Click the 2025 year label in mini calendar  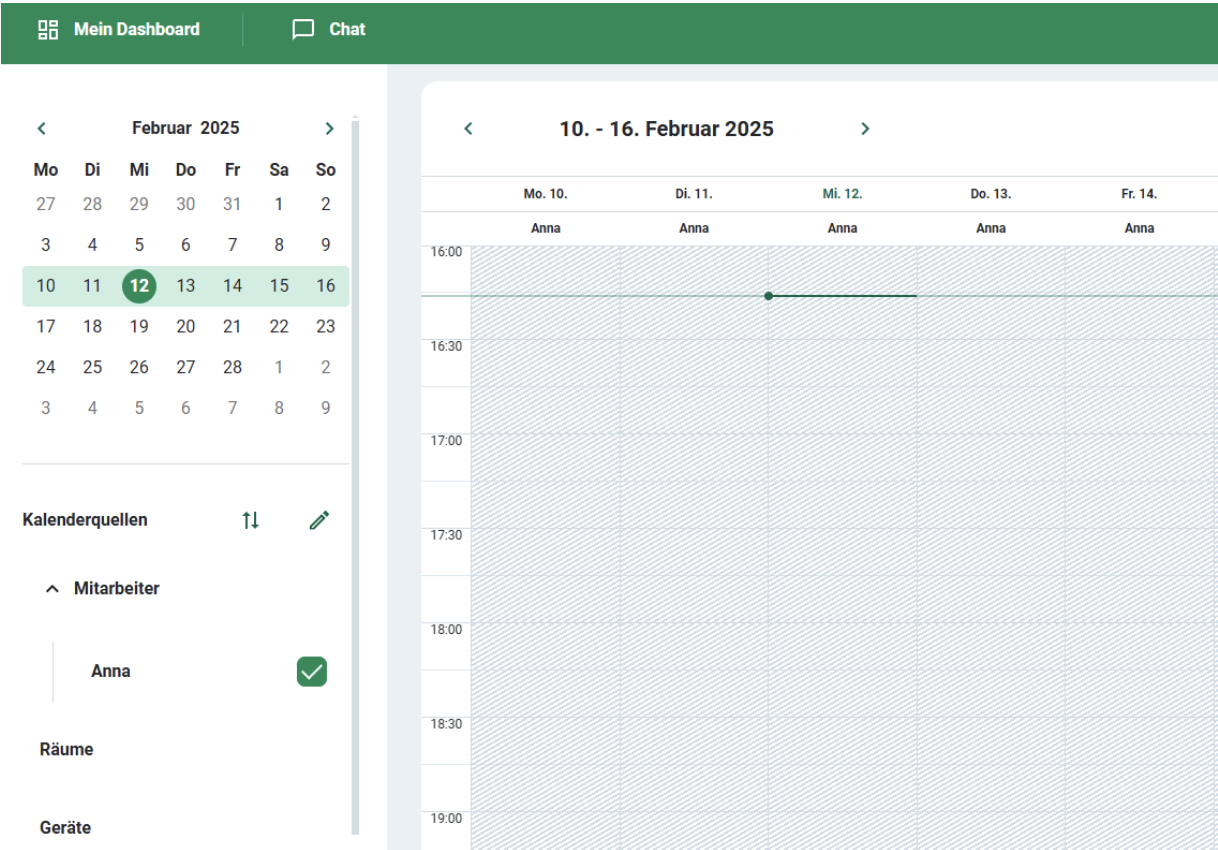coord(220,128)
